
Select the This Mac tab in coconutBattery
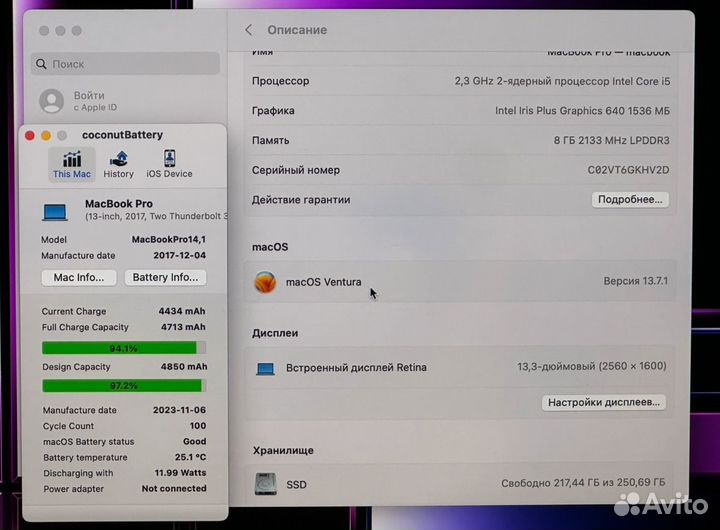(72, 164)
